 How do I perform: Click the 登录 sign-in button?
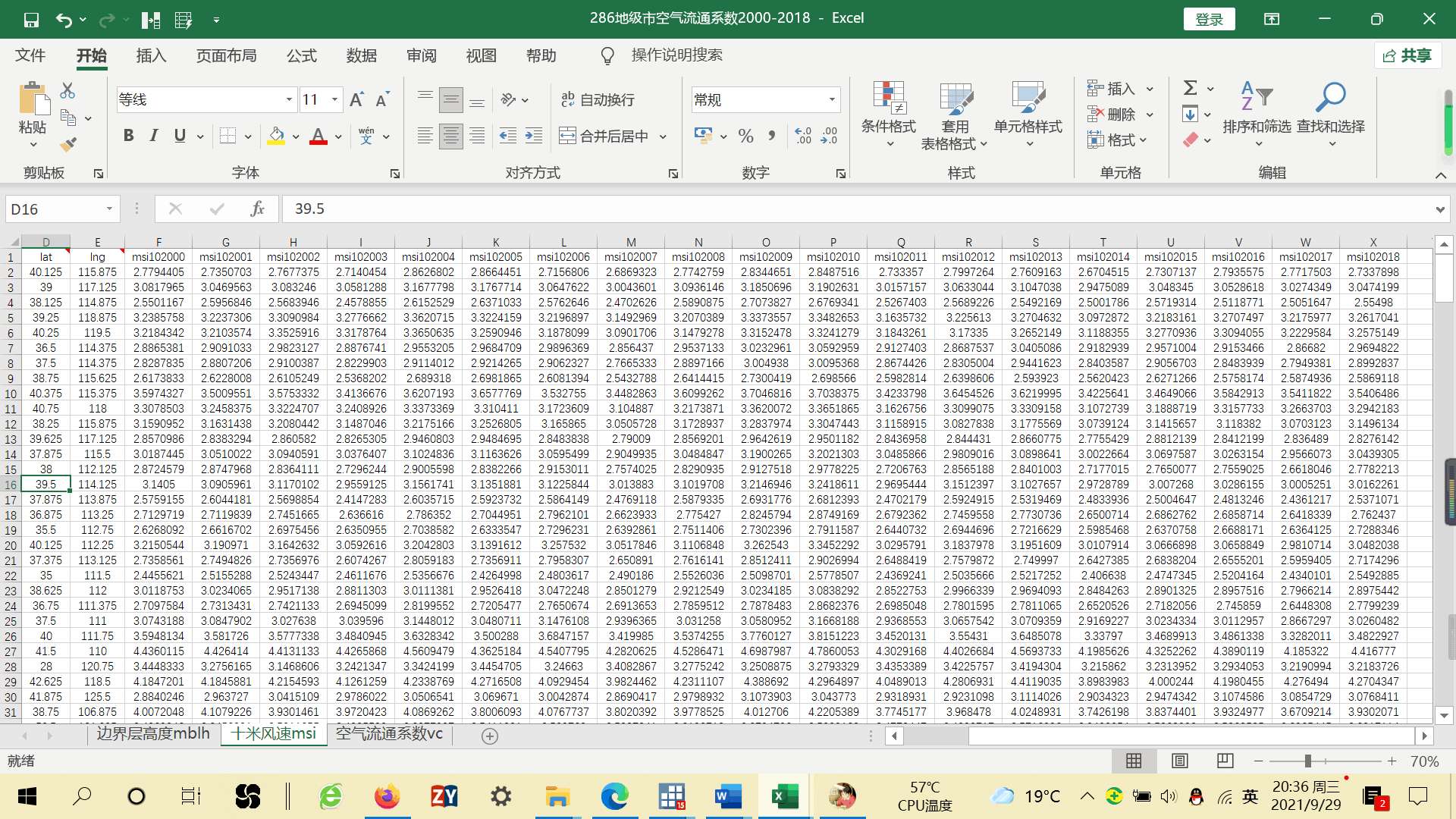(1209, 19)
